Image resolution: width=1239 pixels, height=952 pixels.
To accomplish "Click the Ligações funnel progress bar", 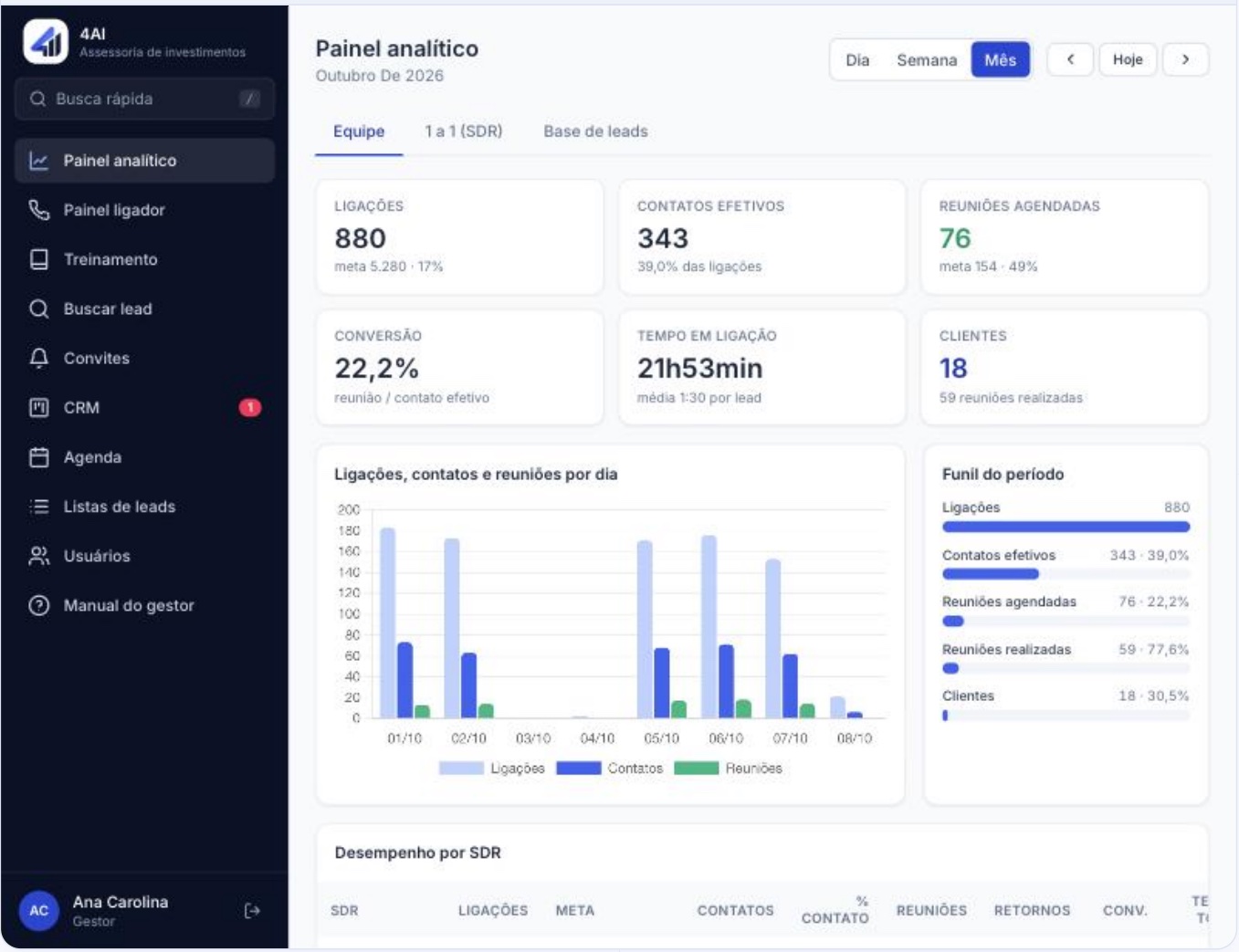I will pos(1066,527).
